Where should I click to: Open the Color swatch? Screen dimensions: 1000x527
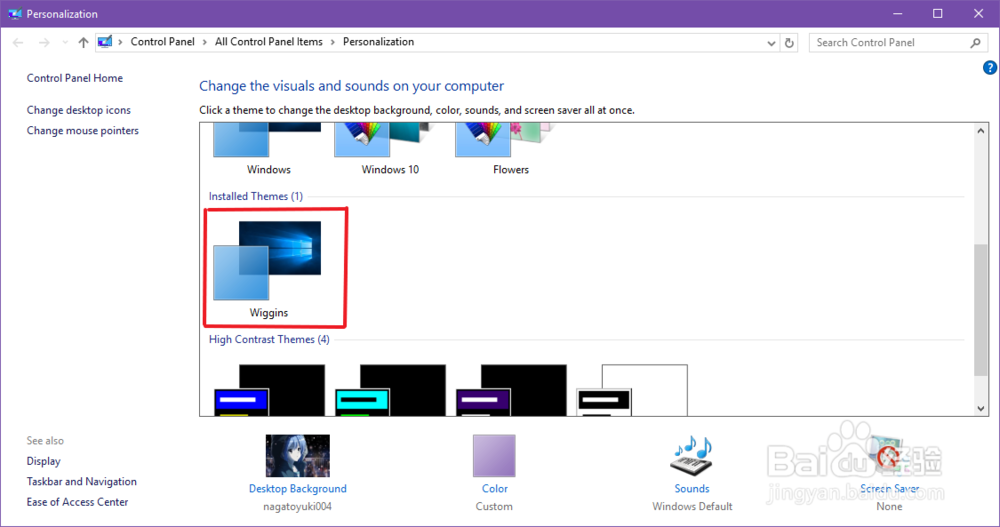[x=494, y=456]
